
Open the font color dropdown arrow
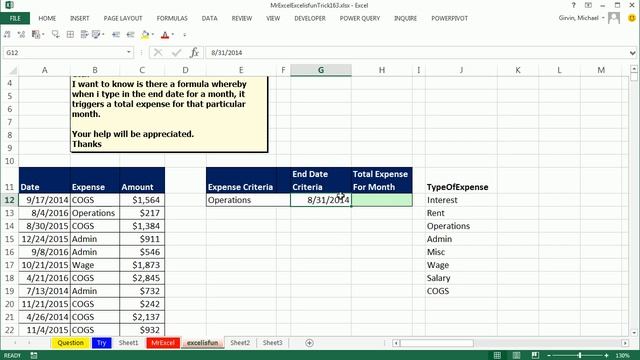173,35
